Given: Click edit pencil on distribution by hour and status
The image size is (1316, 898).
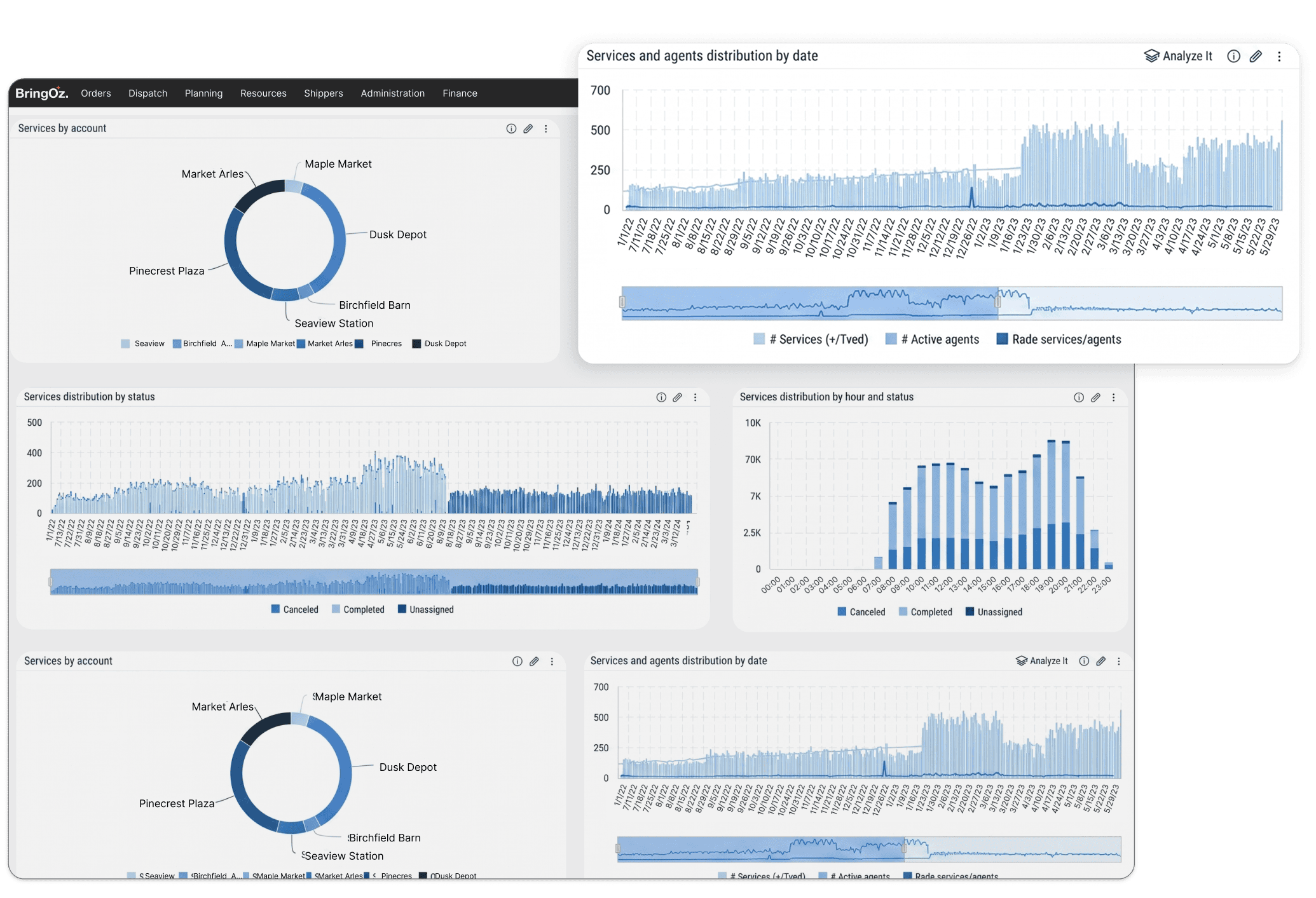Looking at the screenshot, I should (x=1096, y=397).
